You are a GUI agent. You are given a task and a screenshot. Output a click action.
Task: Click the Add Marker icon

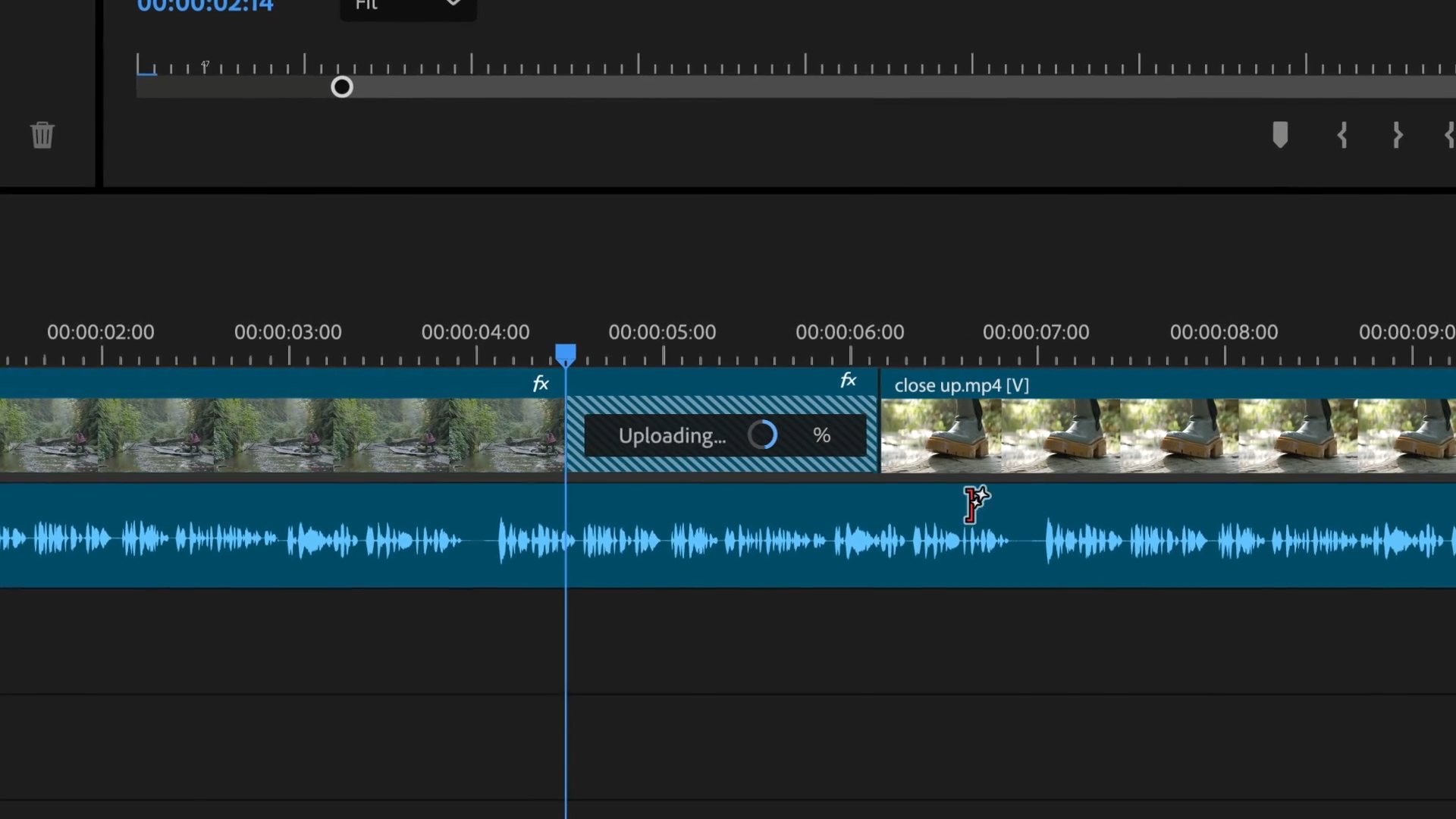point(1280,135)
